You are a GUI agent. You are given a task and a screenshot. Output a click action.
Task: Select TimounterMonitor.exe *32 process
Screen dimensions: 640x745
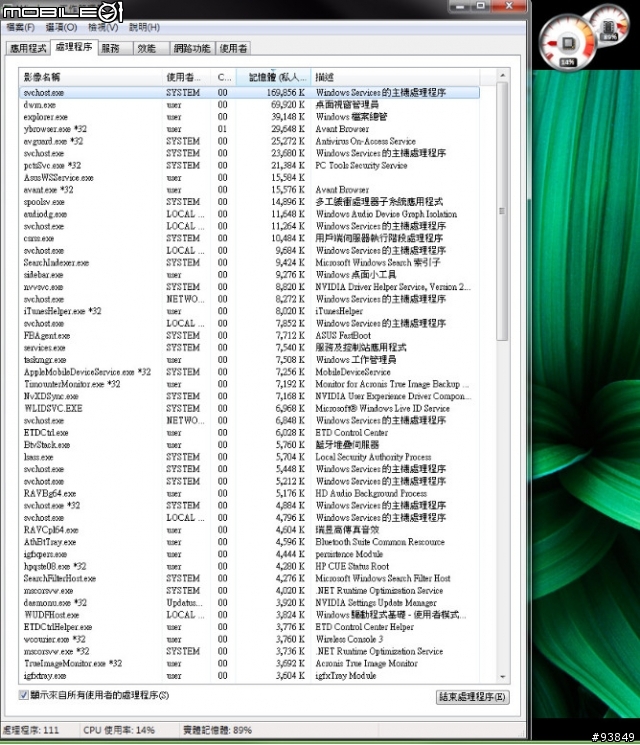click(x=249, y=384)
